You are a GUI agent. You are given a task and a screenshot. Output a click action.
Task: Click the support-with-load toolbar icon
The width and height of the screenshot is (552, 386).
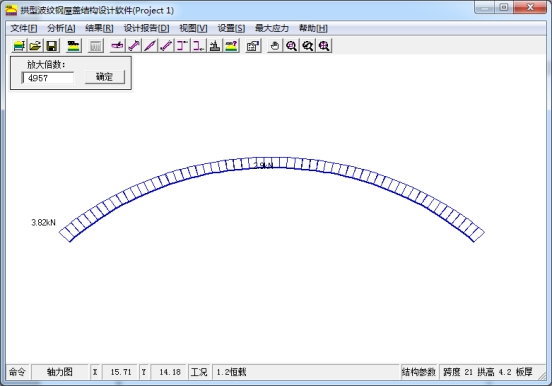coord(215,46)
